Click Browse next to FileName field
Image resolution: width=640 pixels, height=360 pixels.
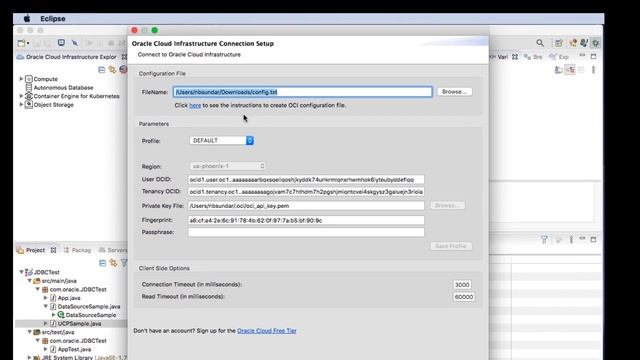click(454, 92)
